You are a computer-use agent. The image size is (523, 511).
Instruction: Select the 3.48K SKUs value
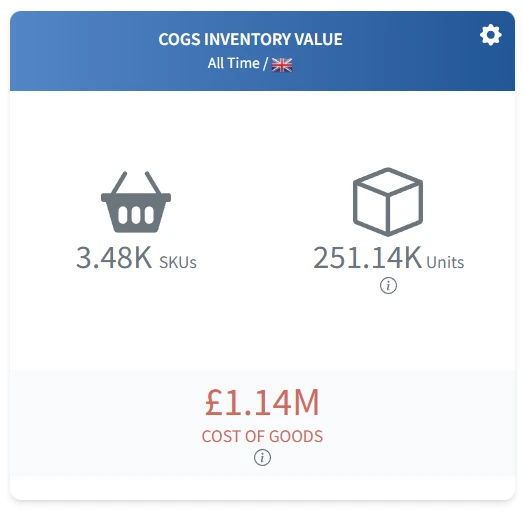coord(136,258)
